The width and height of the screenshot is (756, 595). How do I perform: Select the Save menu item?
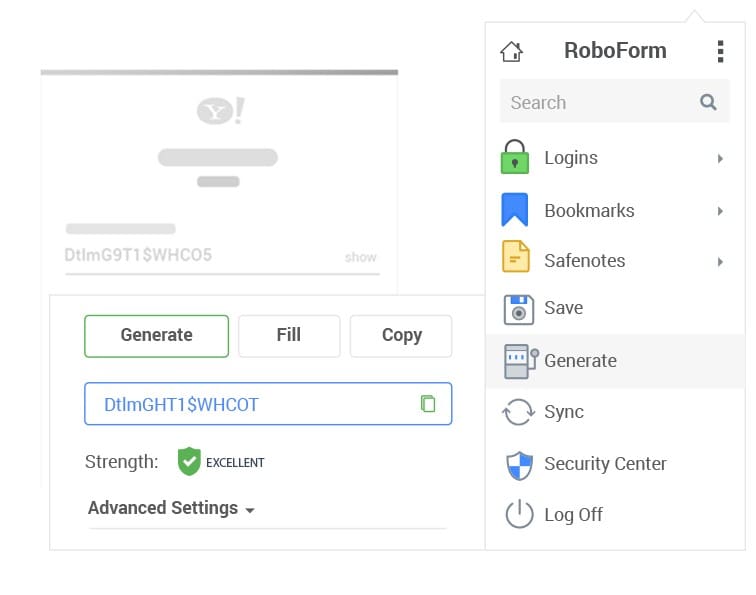pos(614,308)
